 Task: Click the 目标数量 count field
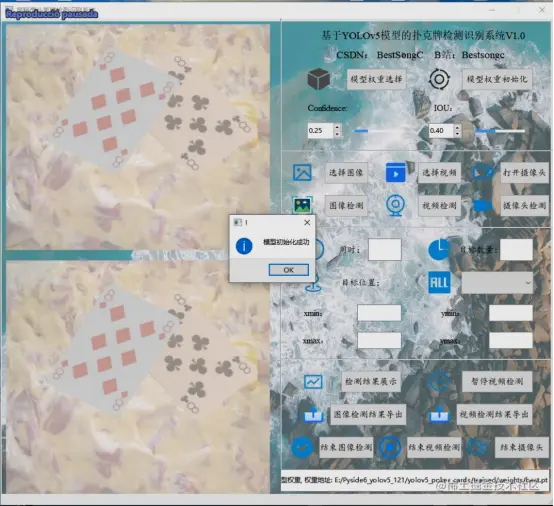(517, 249)
